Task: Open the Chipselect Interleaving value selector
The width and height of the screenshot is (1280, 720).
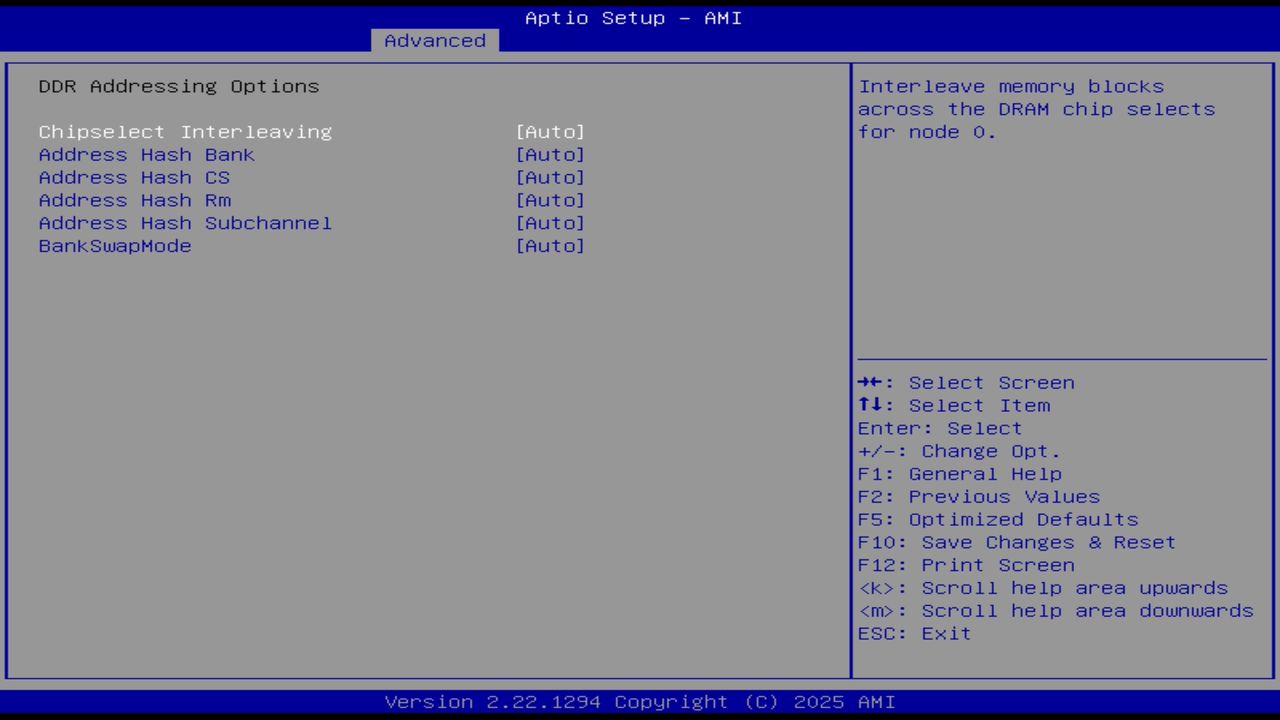Action: pyautogui.click(x=550, y=131)
